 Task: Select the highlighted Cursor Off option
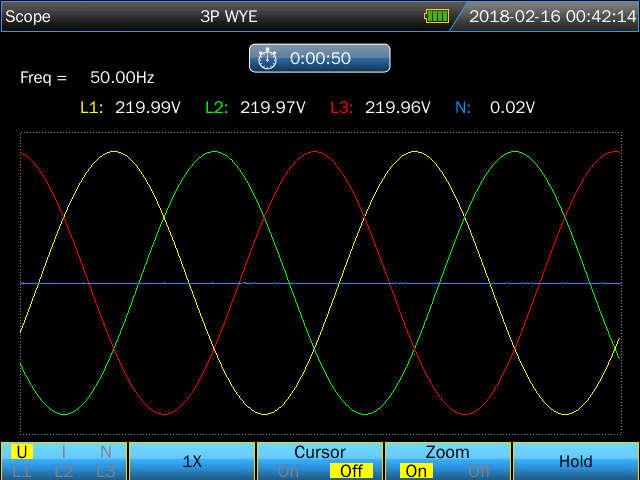point(351,471)
